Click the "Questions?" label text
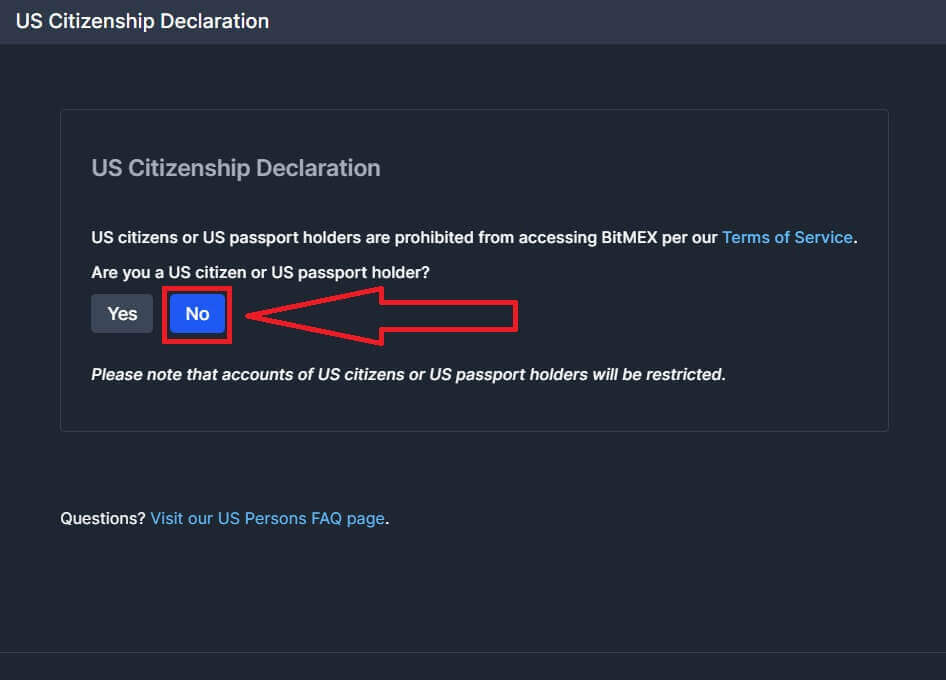Image resolution: width=946 pixels, height=680 pixels. pos(103,519)
